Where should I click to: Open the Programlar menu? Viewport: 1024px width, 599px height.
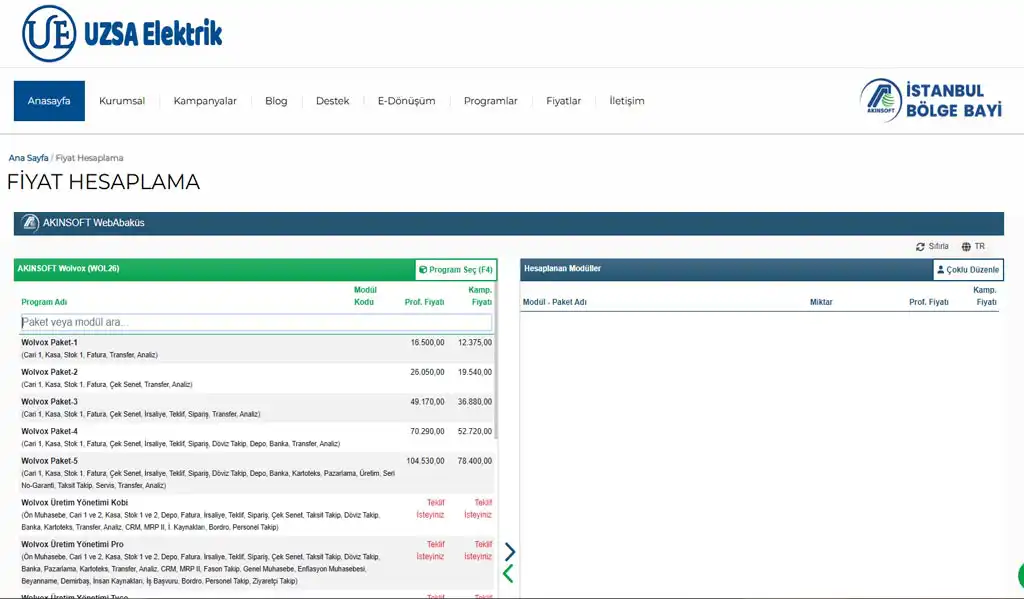coord(490,101)
